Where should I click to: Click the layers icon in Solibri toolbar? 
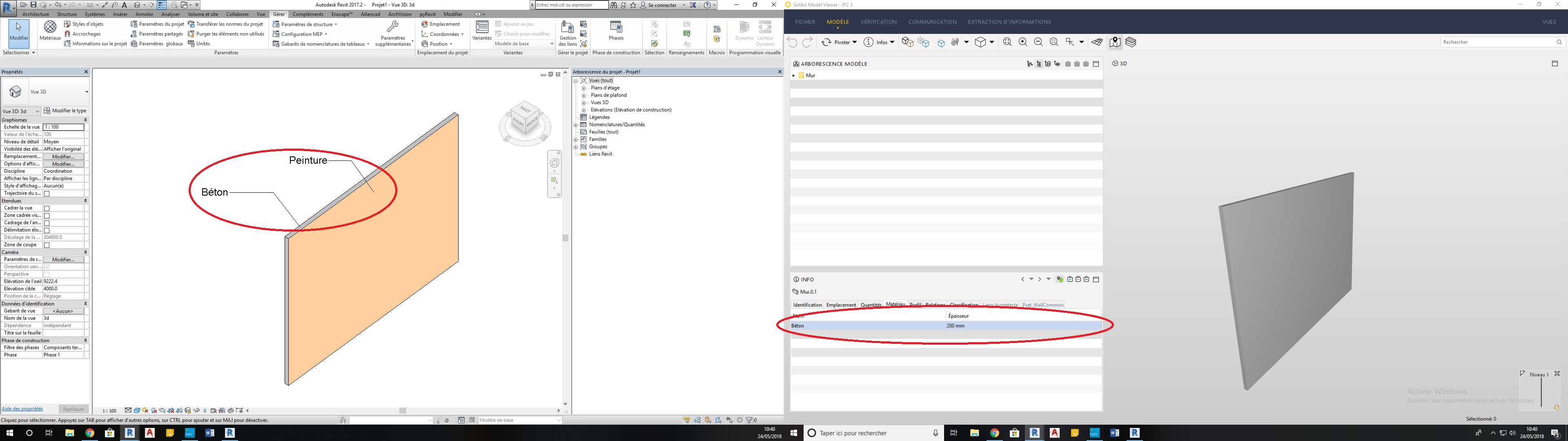[x=1130, y=42]
